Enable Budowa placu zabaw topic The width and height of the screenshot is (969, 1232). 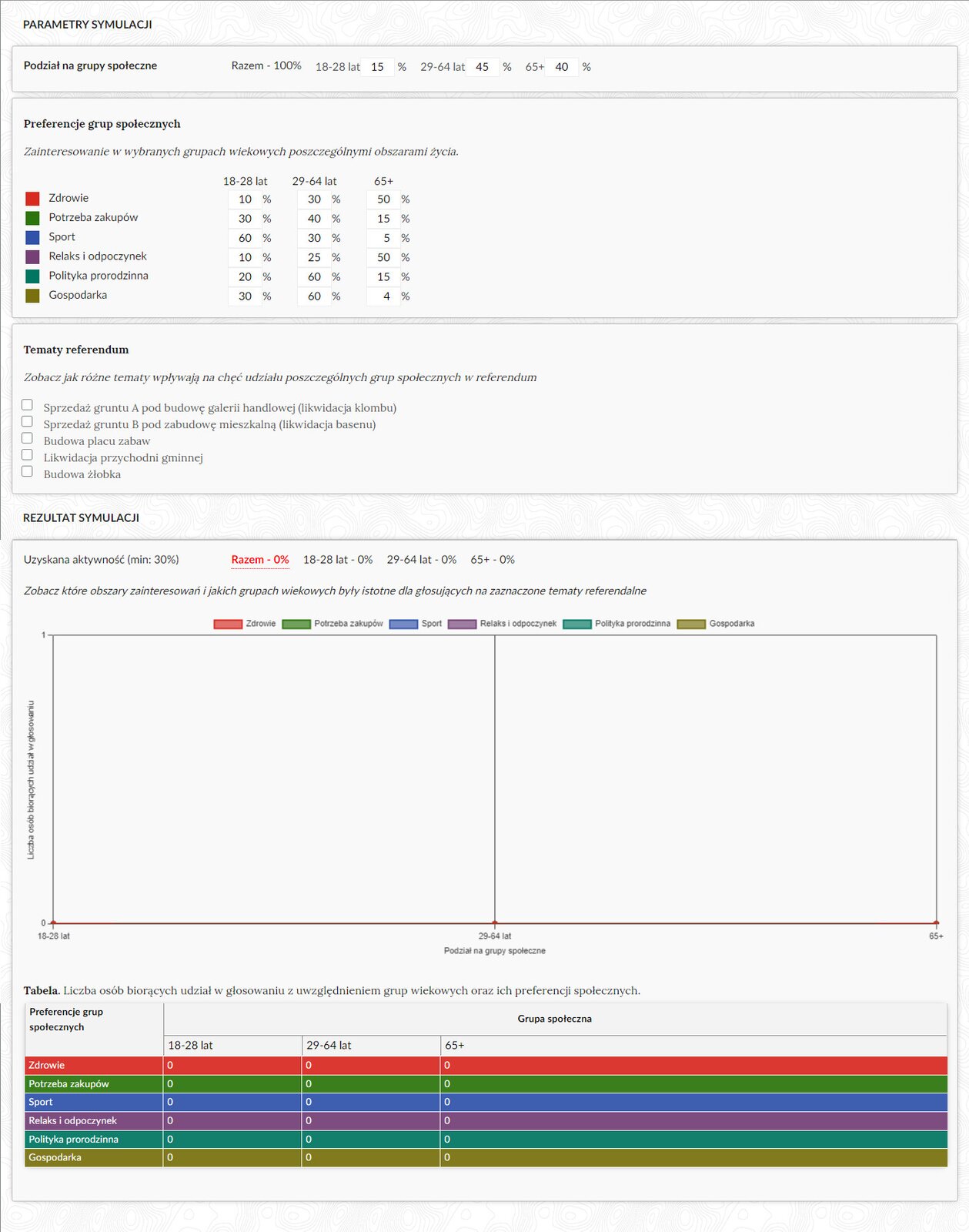28,438
